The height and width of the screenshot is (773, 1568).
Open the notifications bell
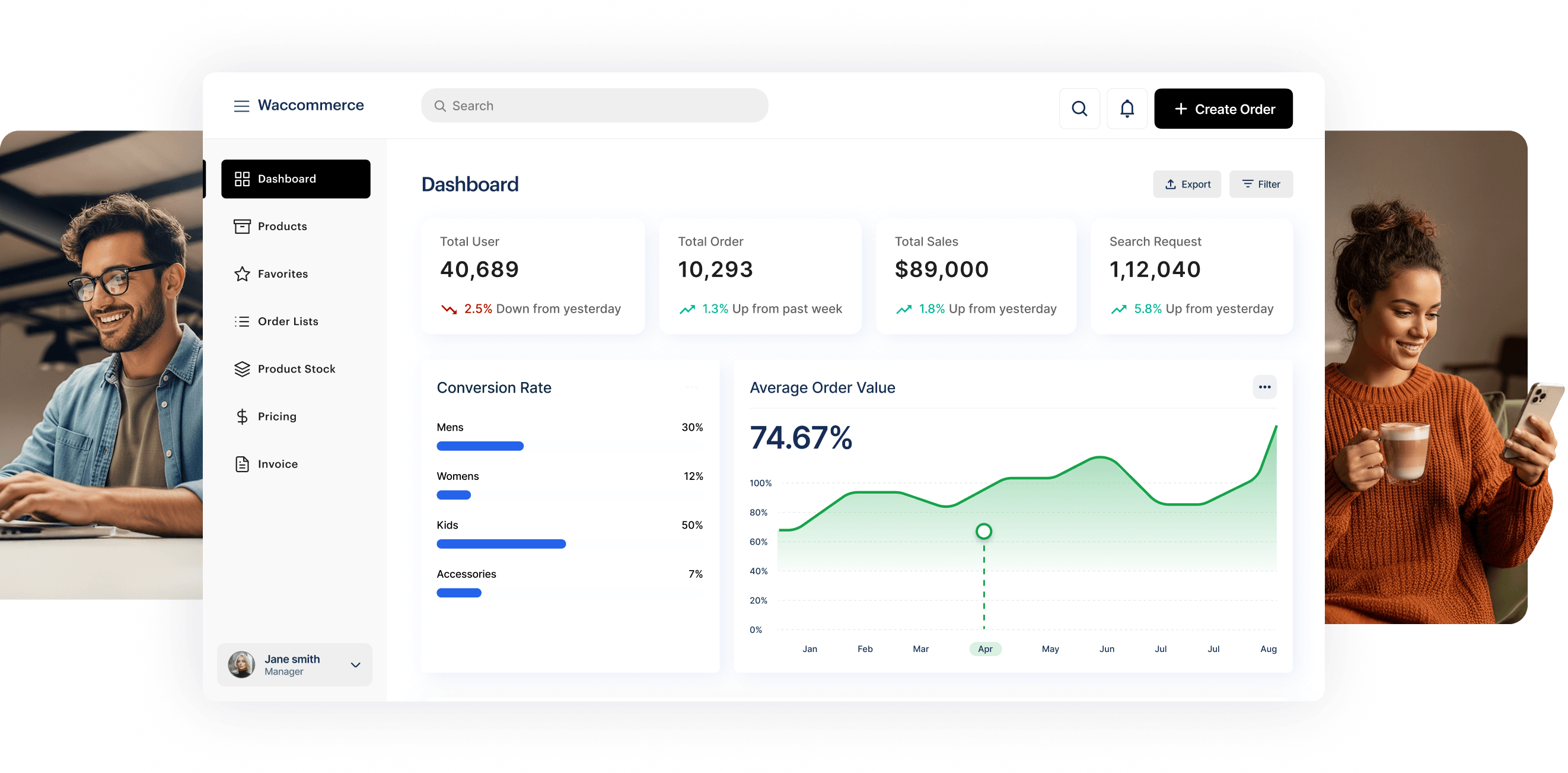coord(1127,109)
